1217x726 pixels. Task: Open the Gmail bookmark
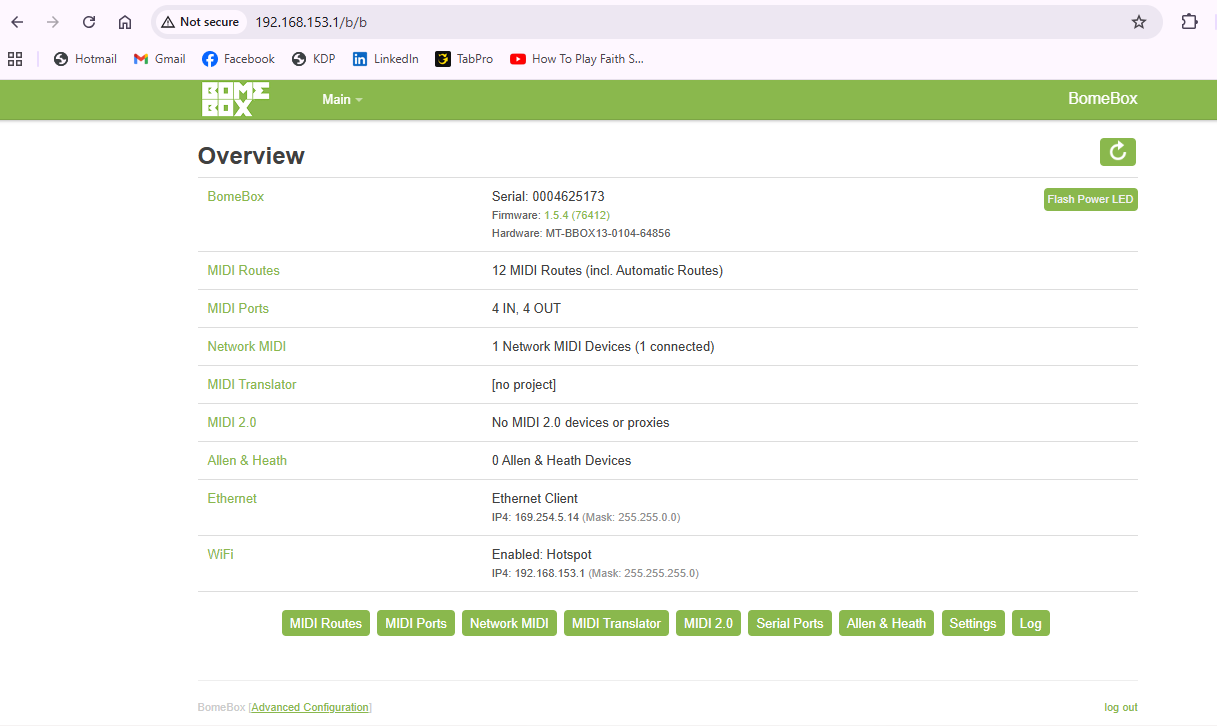(160, 59)
